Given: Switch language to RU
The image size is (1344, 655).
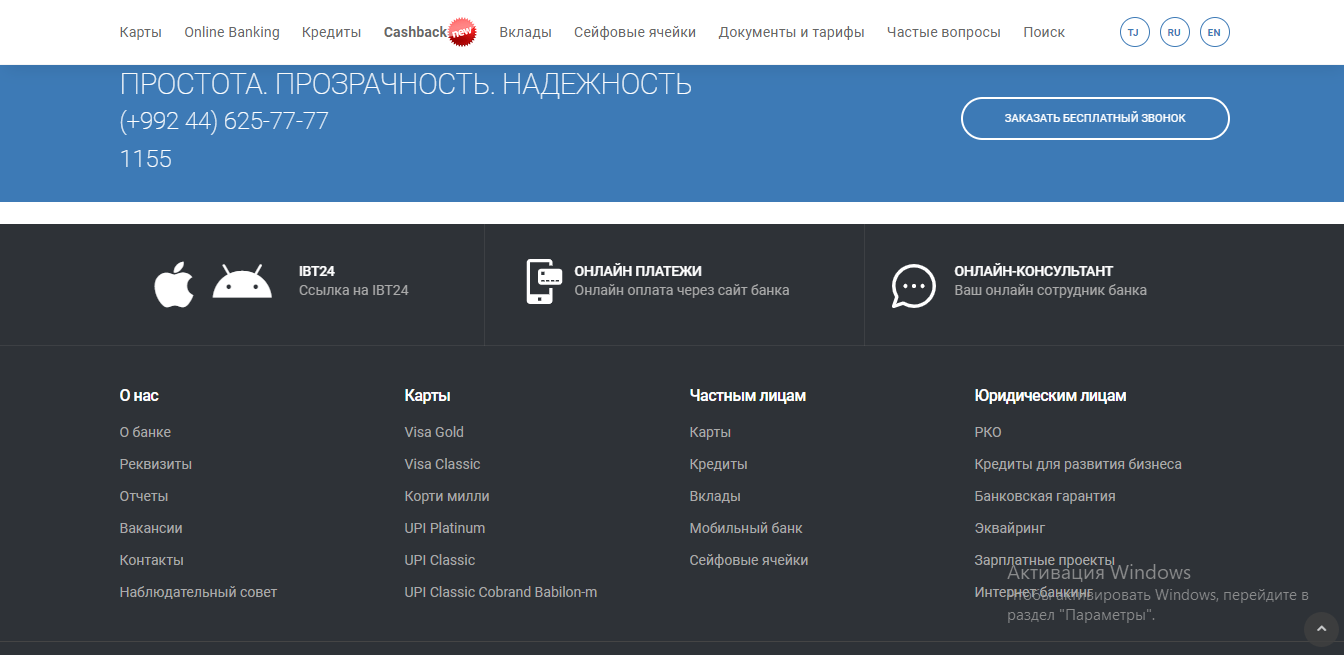Looking at the screenshot, I should [1174, 32].
